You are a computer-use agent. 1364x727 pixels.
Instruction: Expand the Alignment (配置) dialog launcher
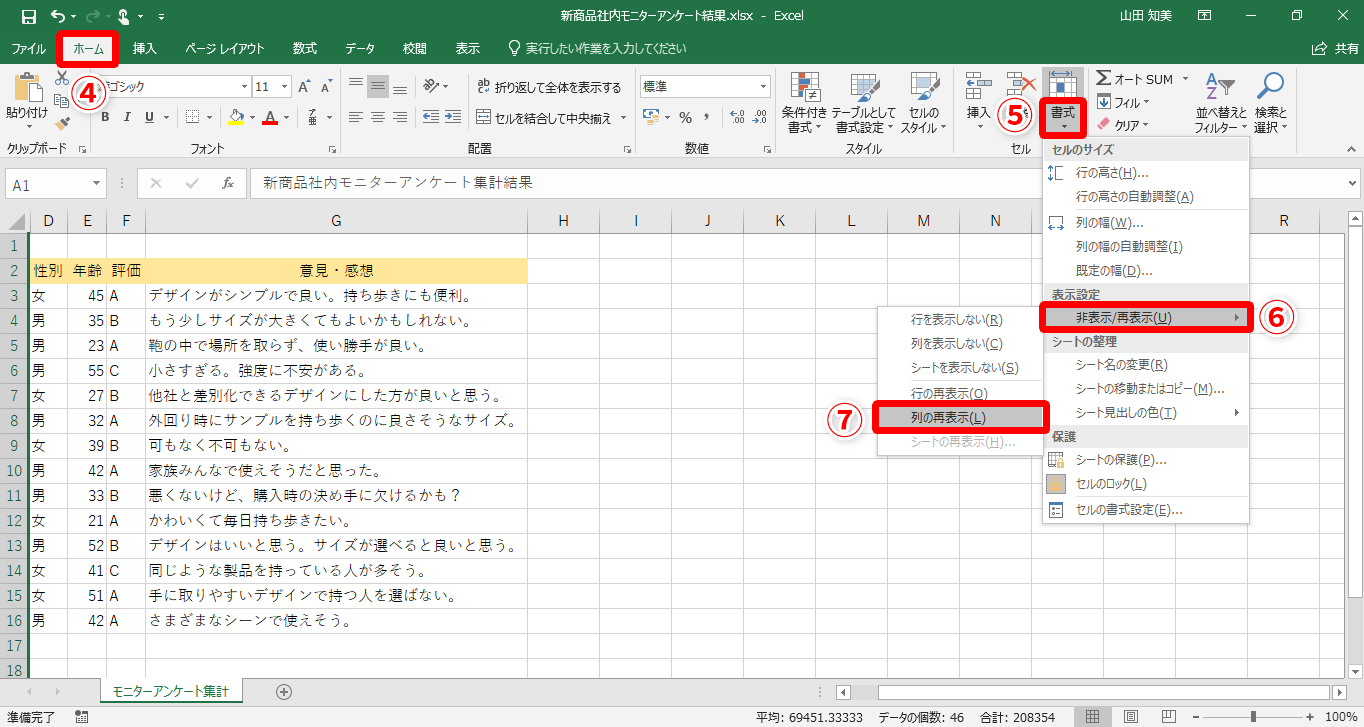(x=626, y=149)
